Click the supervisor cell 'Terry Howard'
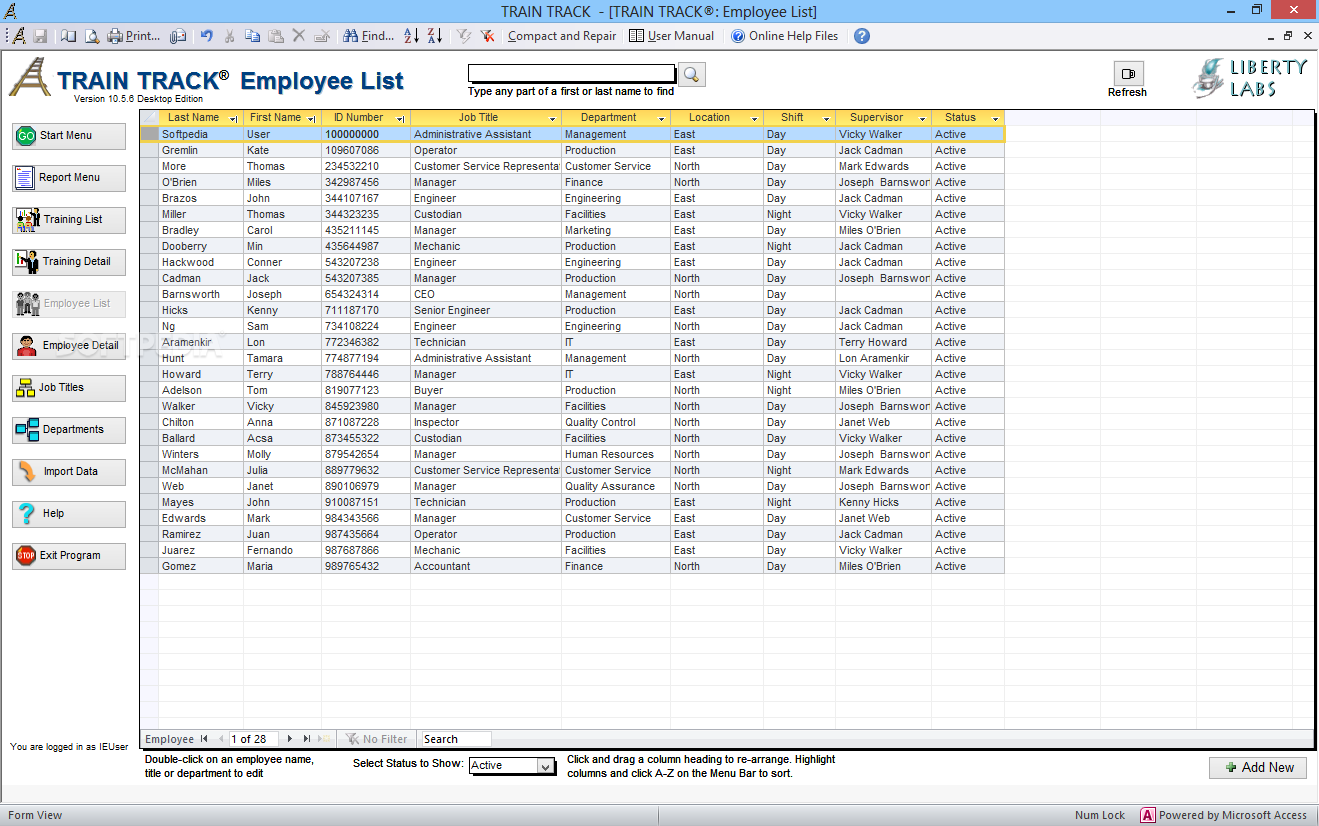The image size is (1319, 826). tap(883, 342)
